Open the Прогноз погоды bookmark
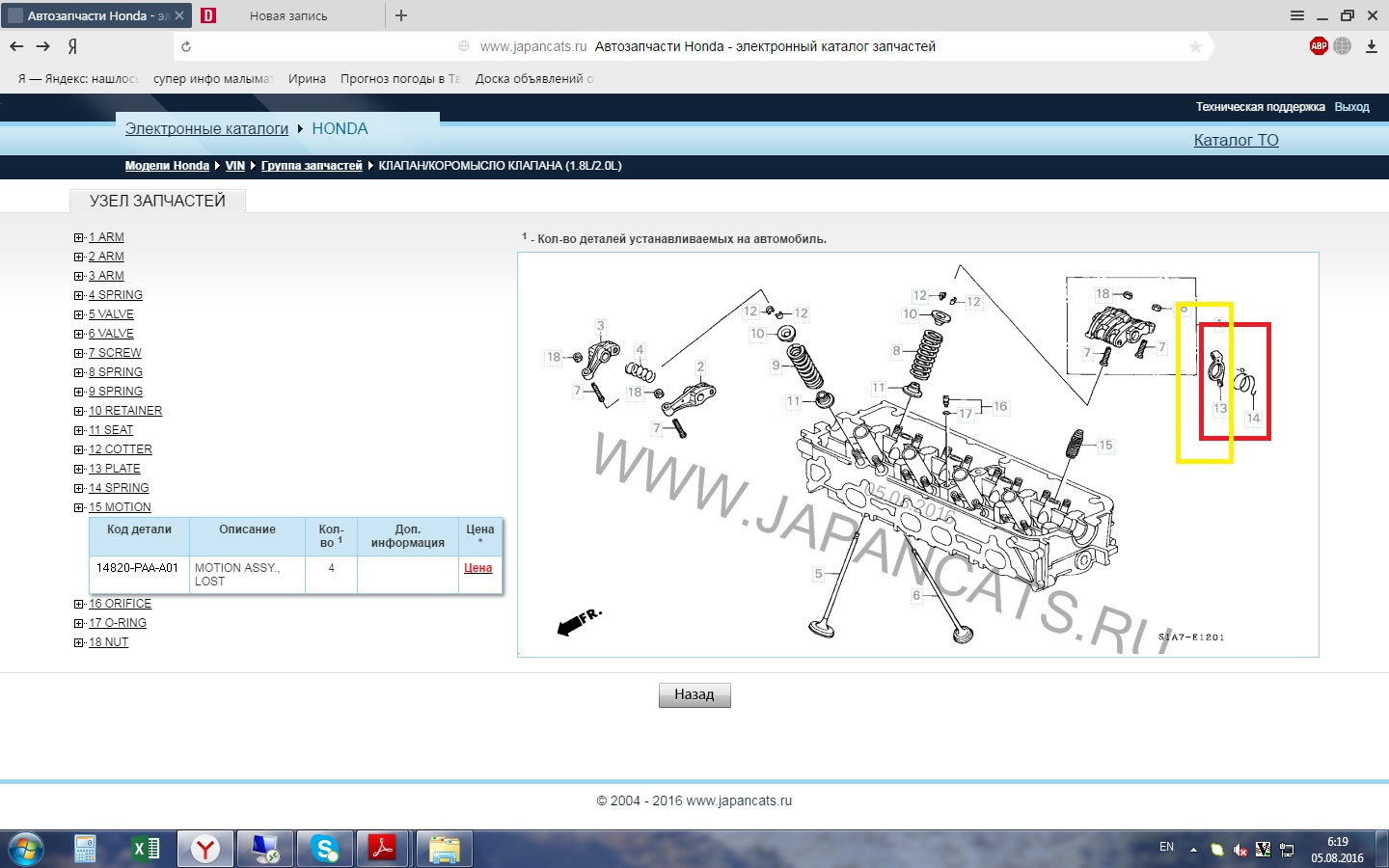The image size is (1389, 868). point(400,79)
